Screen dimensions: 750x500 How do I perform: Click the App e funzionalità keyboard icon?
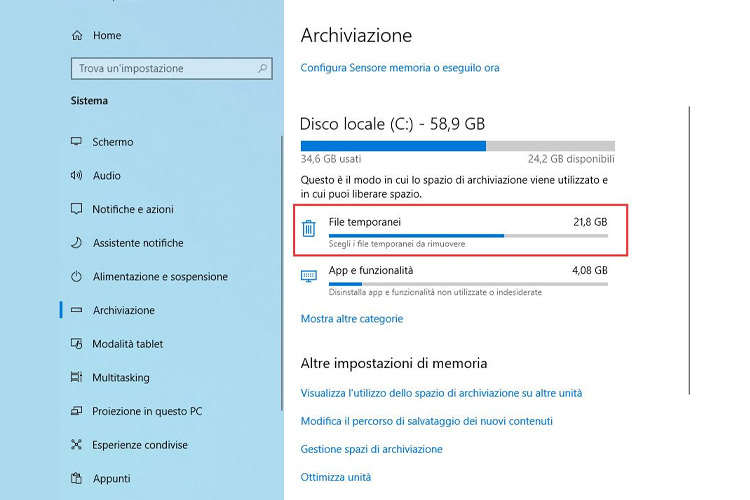tap(309, 276)
